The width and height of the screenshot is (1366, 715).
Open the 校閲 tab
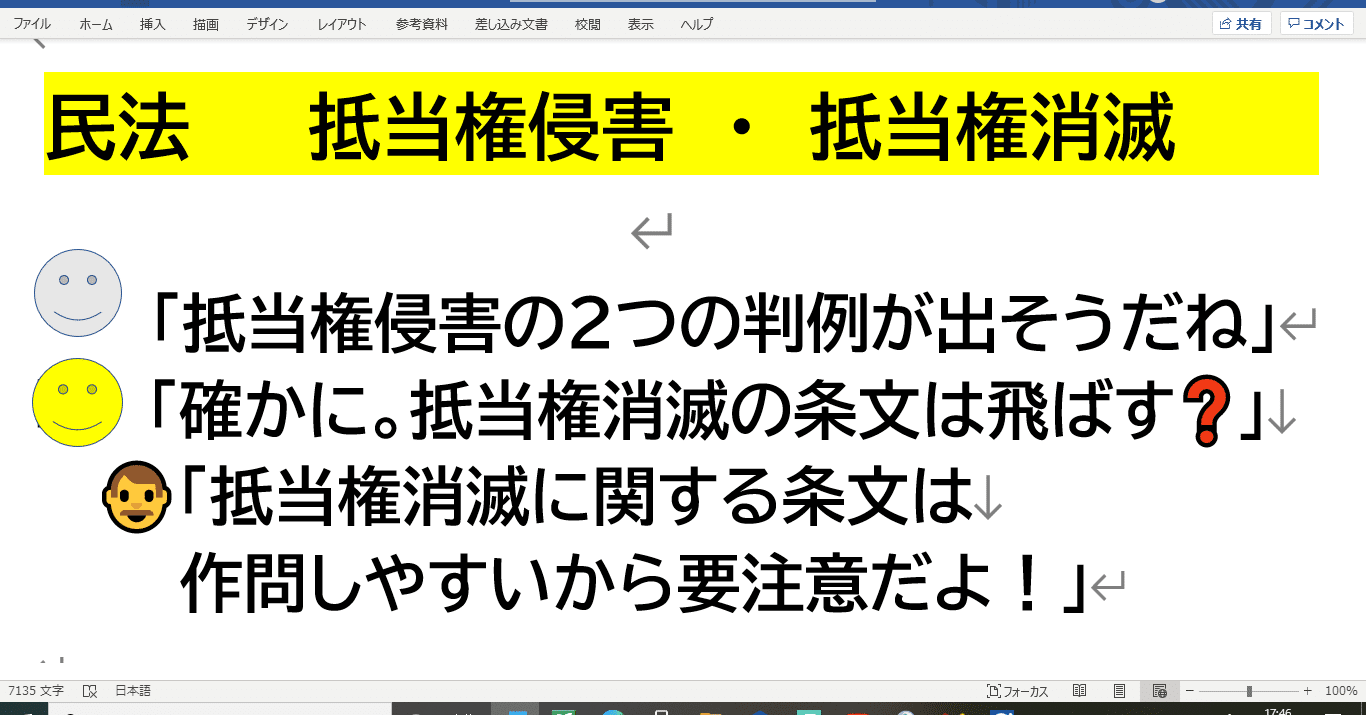587,24
